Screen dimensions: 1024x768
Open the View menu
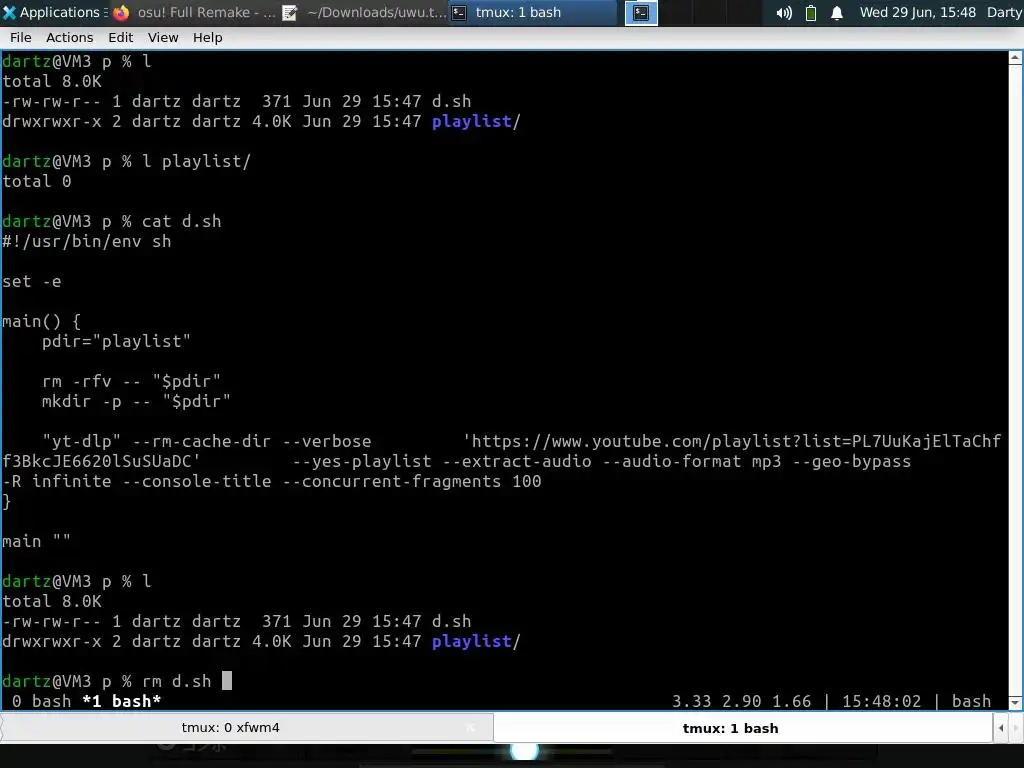(x=163, y=37)
